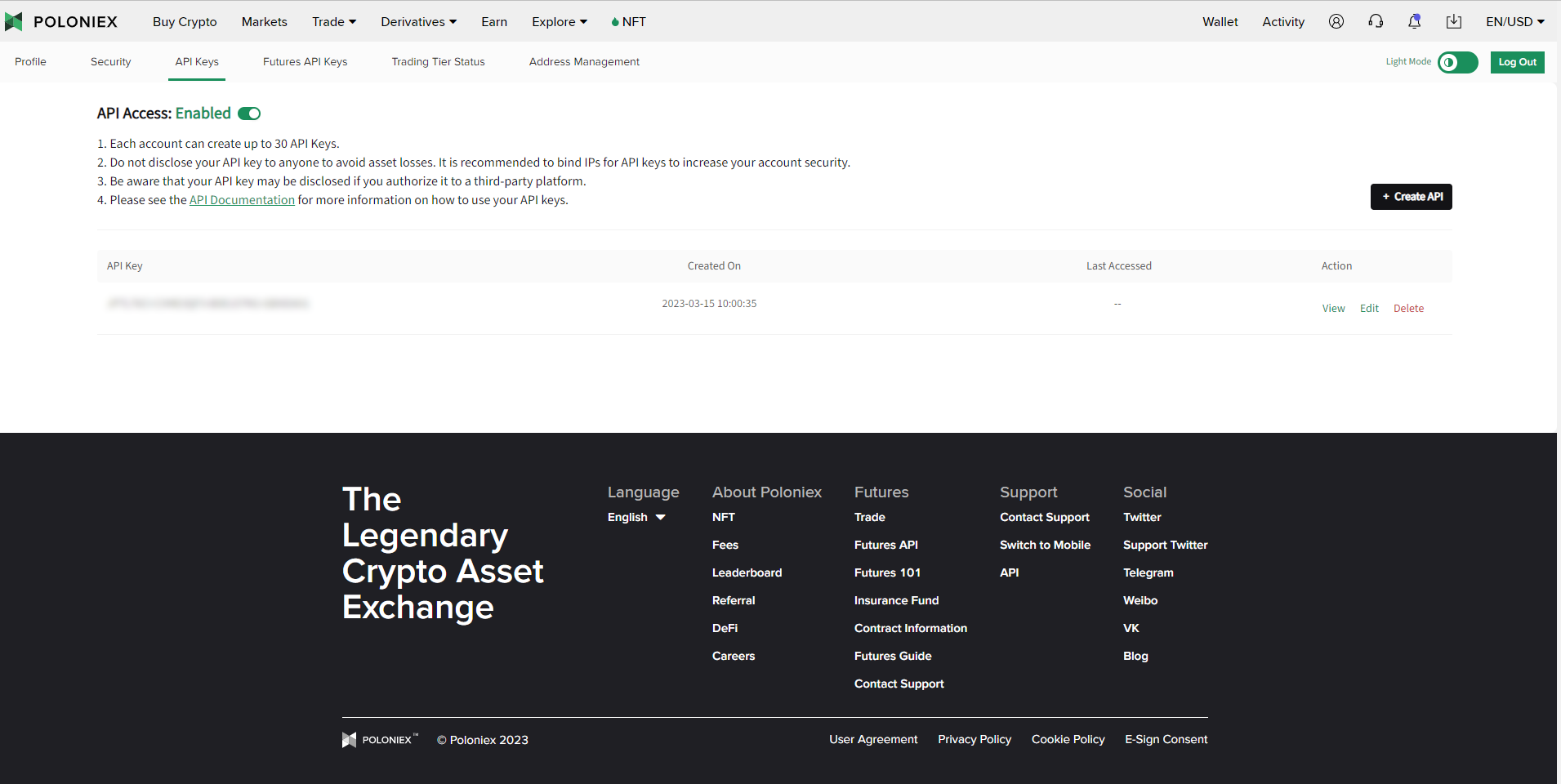1561x784 pixels.
Task: Open footer NFT link under About Poloniex
Action: 724,517
